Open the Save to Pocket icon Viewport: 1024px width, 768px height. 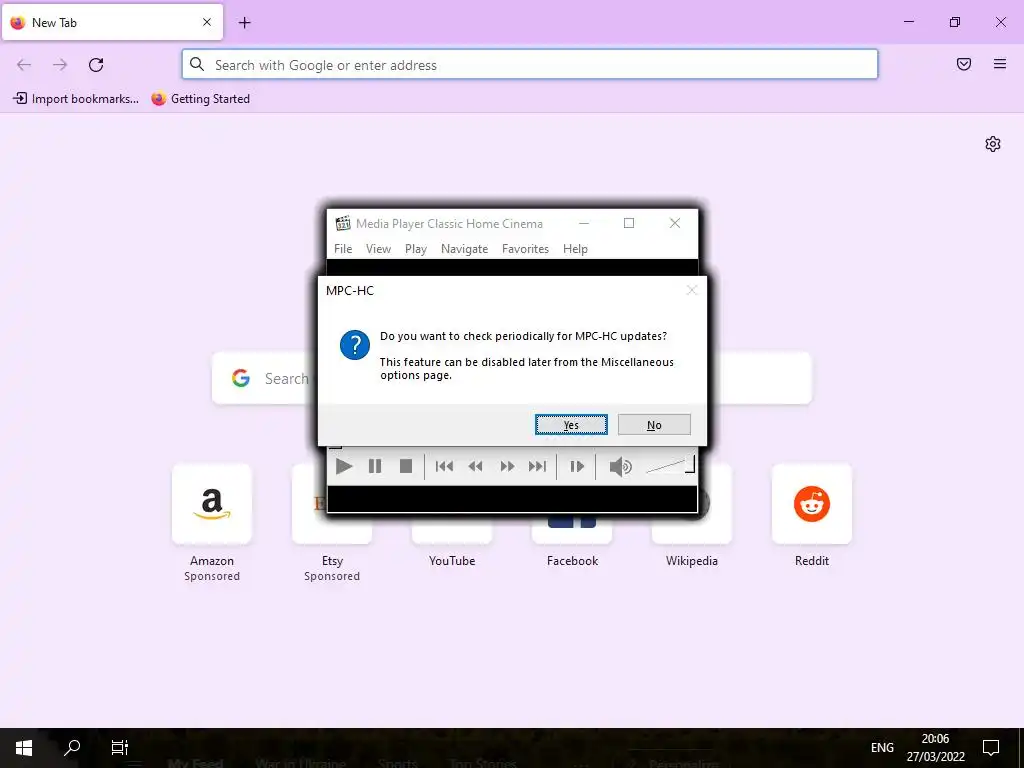point(964,64)
